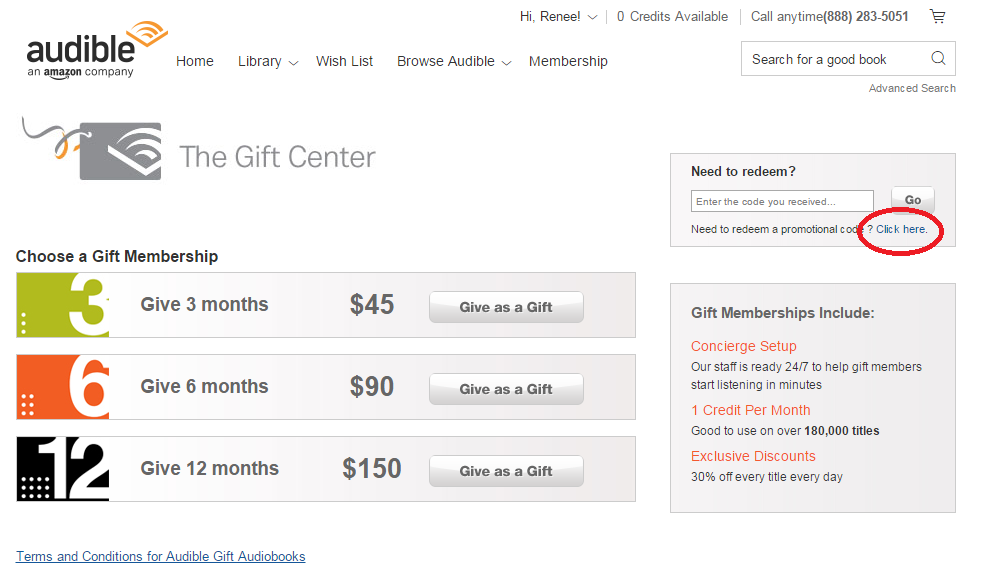
Task: Give 12 months as a gift
Action: pyautogui.click(x=506, y=471)
